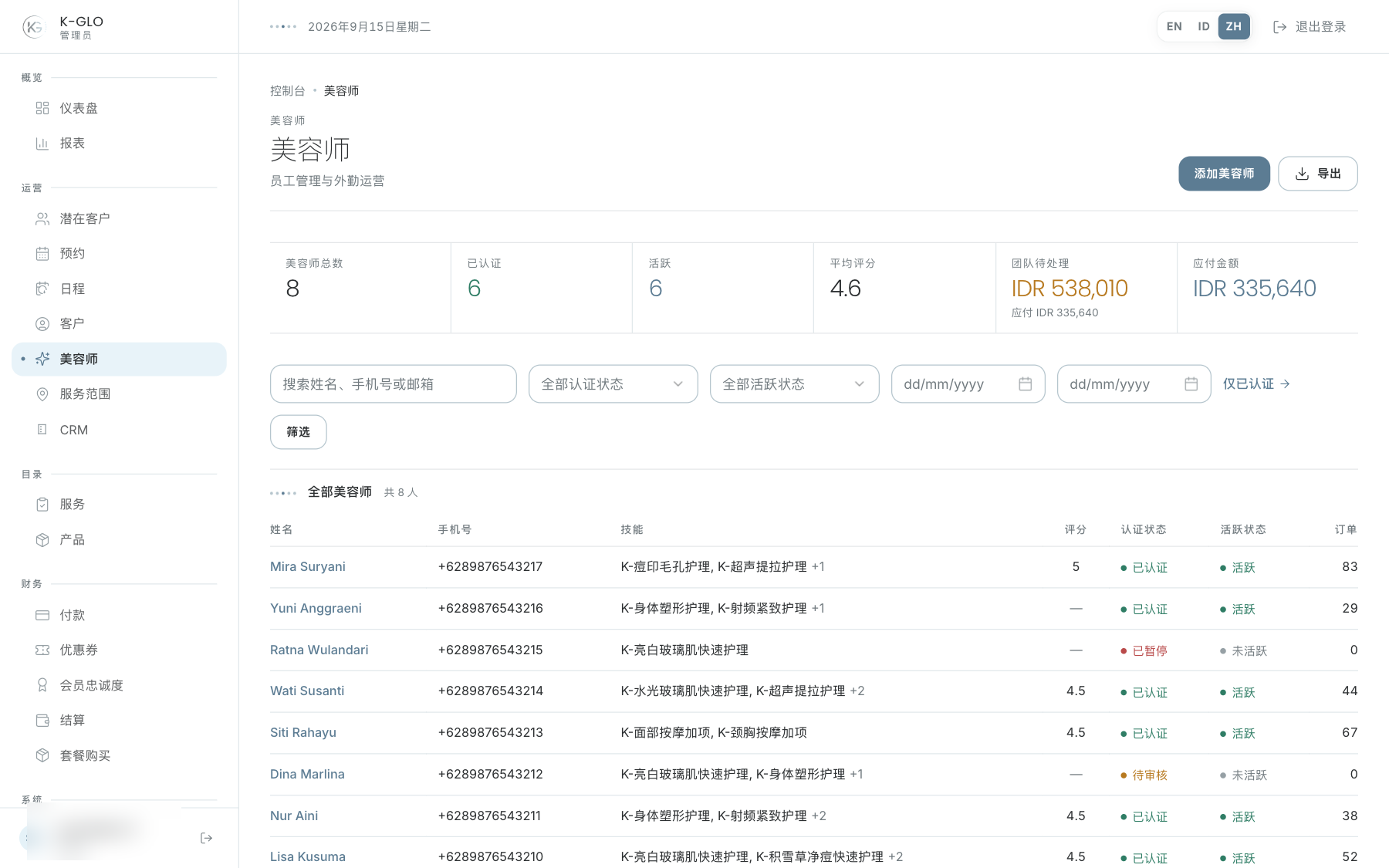
Task: Open the 产品 box icon
Action: click(x=42, y=540)
